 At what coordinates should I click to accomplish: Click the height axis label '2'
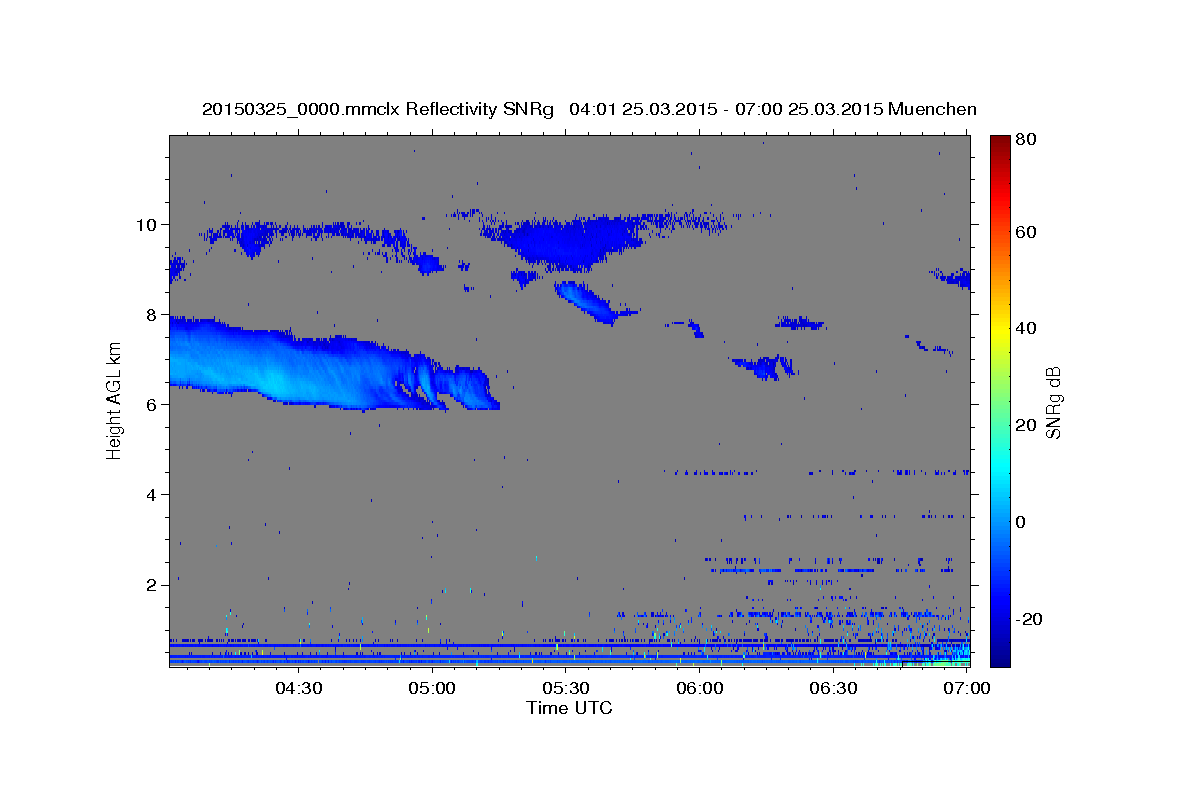(x=152, y=584)
